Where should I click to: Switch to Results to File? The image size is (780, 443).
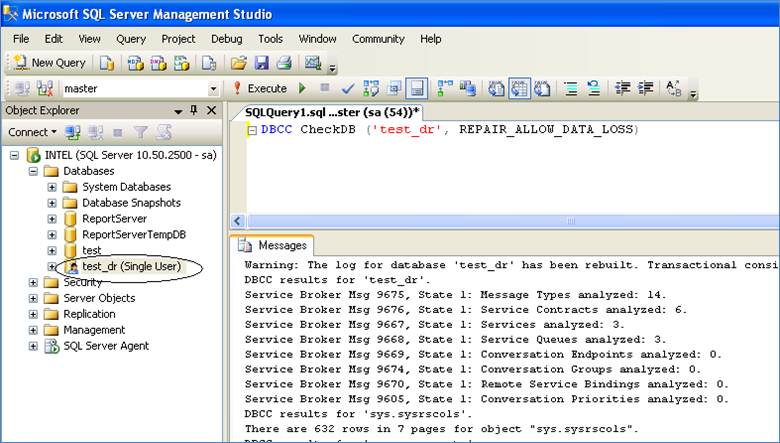(x=542, y=89)
